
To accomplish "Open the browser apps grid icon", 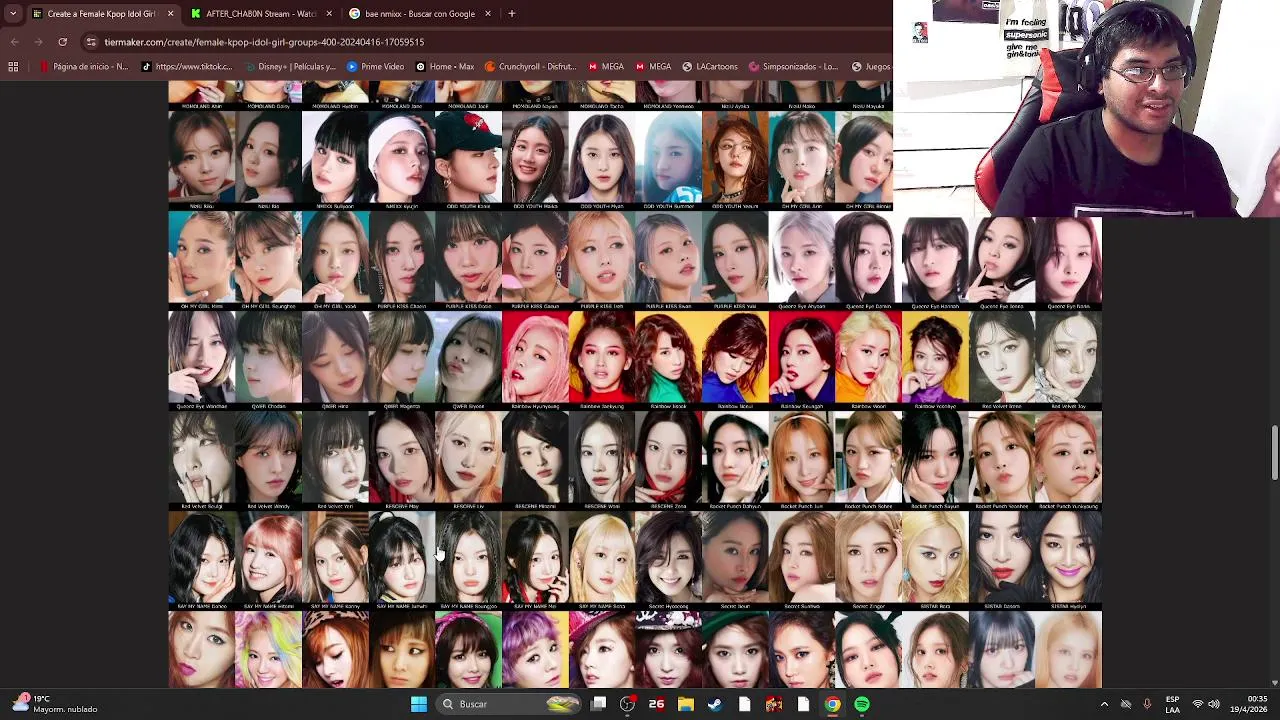I will point(13,67).
